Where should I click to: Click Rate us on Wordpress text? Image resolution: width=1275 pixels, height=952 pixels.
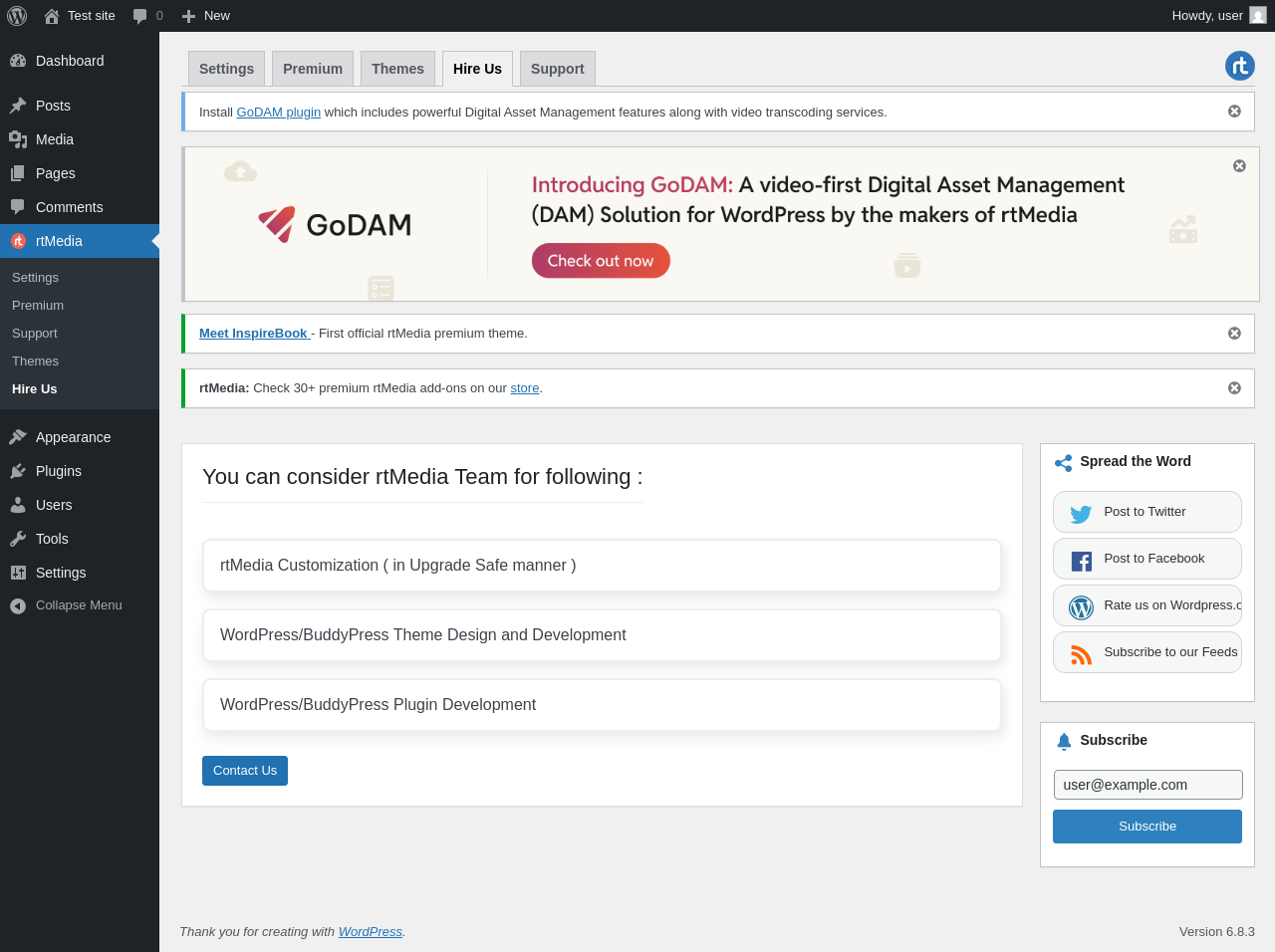coord(1172,605)
